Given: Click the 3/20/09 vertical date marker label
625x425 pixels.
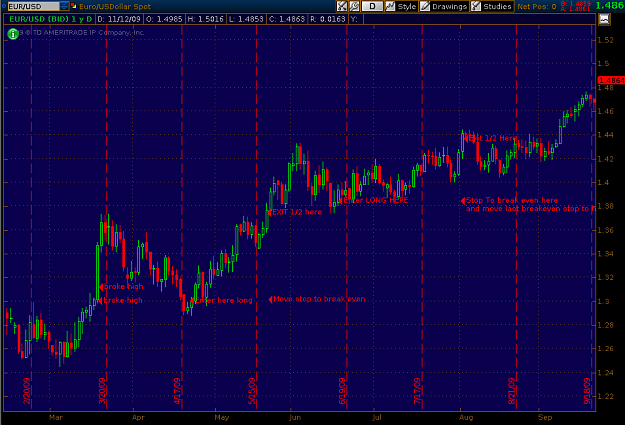Looking at the screenshot, I should [102, 391].
